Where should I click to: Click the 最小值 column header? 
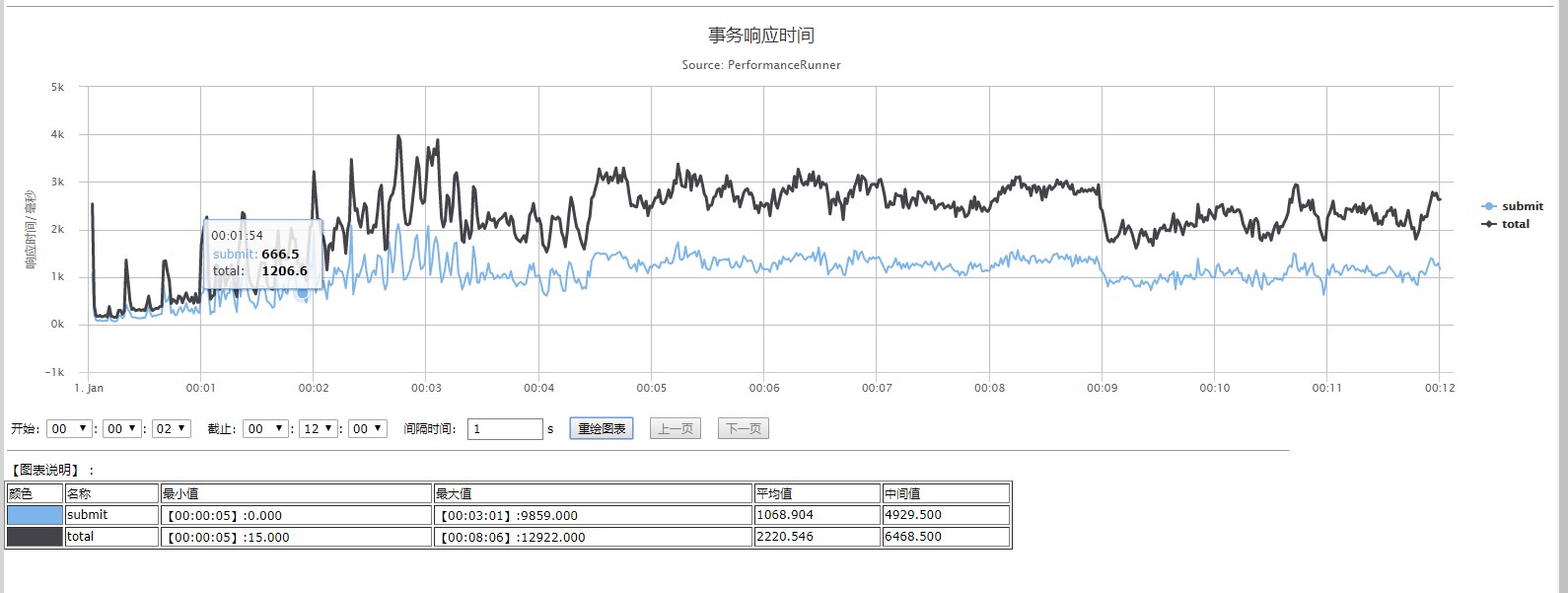296,493
